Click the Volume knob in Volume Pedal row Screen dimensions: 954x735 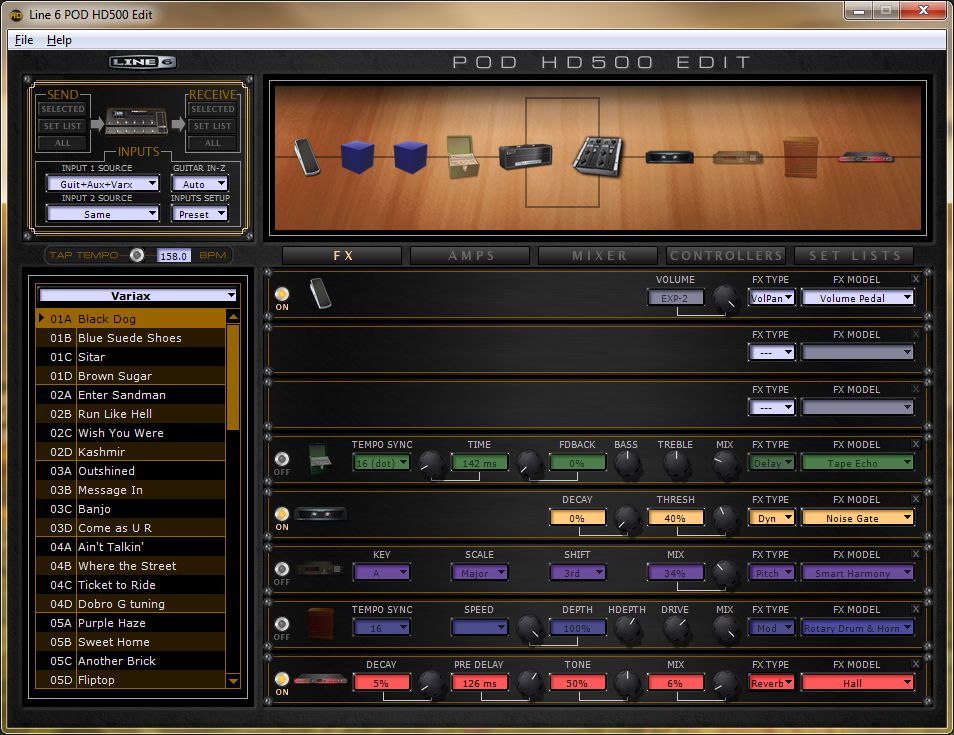(725, 297)
